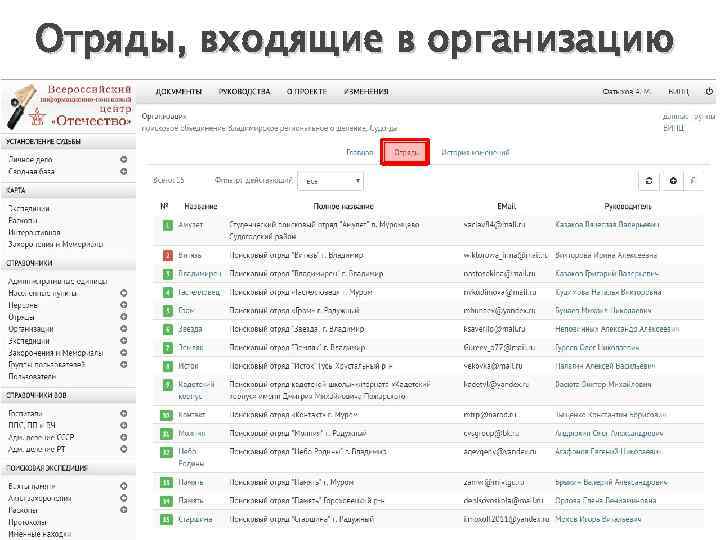This screenshot has width=720, height=540.
Task: Click the plus icon beside Госпитали
Action: pos(124,413)
